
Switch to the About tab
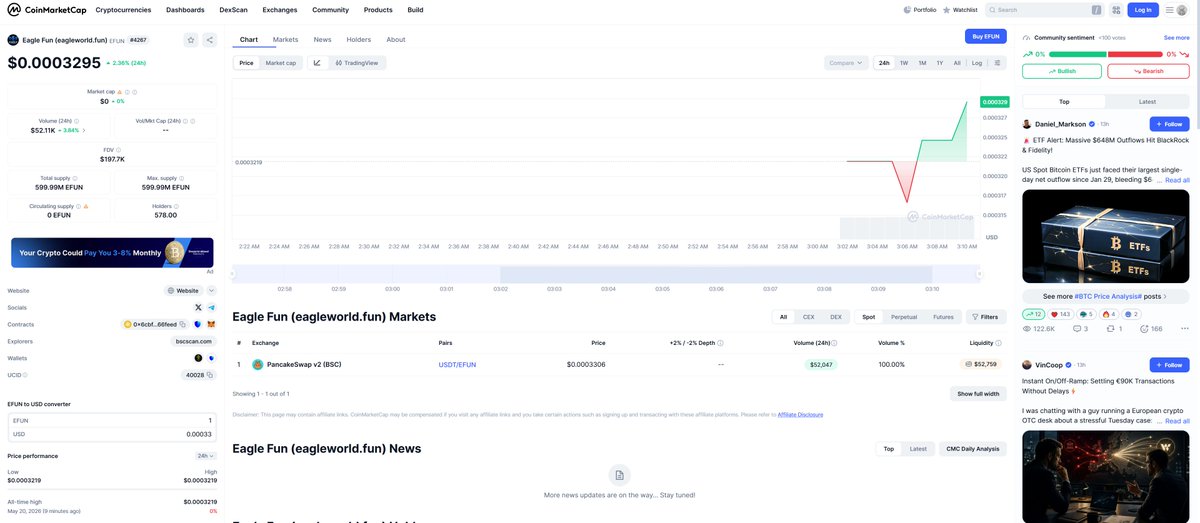[396, 39]
